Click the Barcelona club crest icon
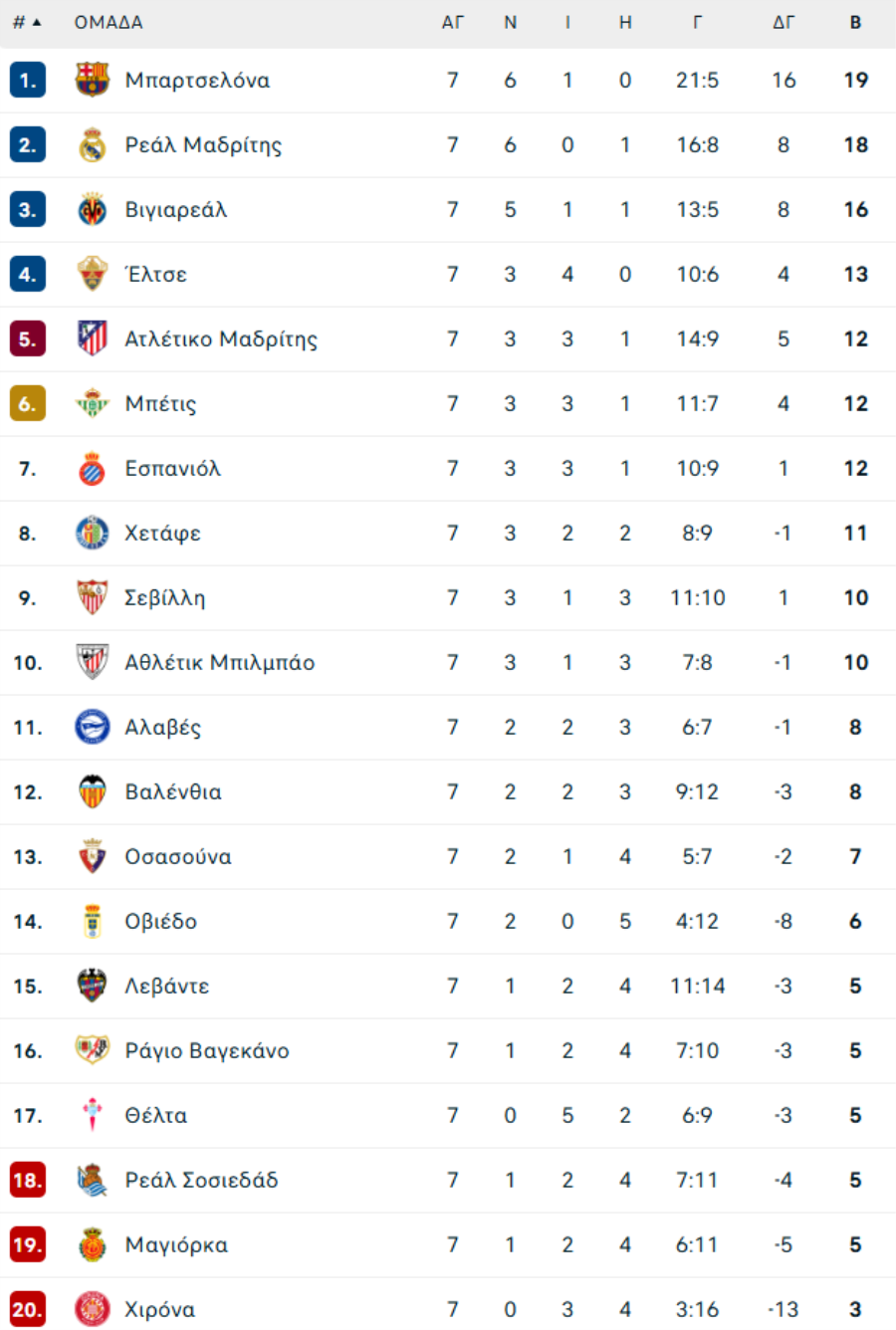Viewport: 896px width, 1330px height. 93,80
